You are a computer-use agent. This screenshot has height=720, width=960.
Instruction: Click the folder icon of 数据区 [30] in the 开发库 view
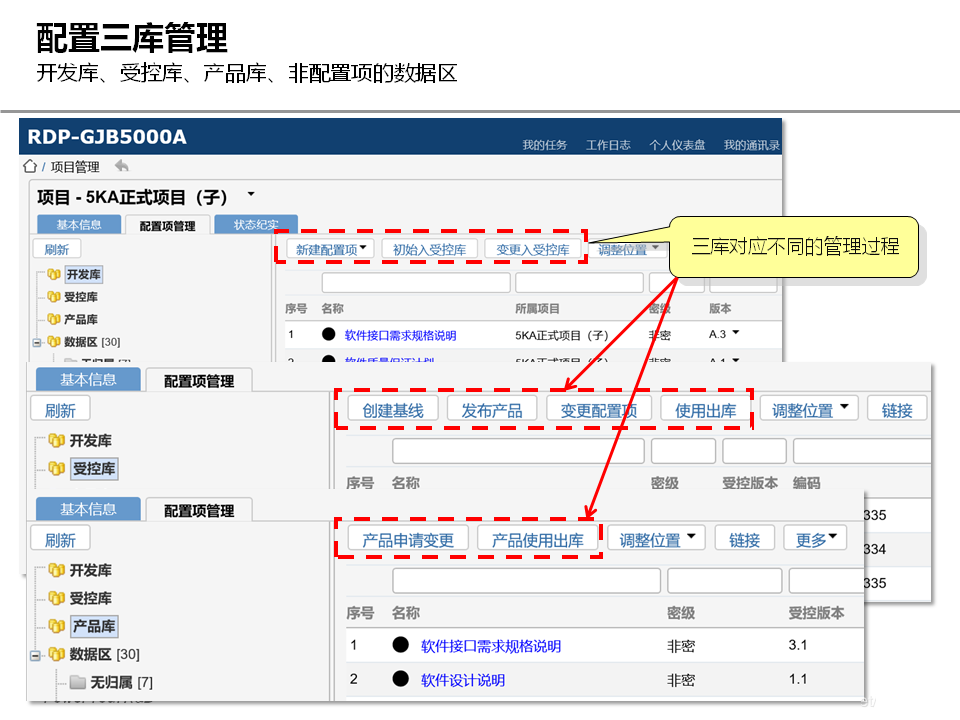[54, 342]
